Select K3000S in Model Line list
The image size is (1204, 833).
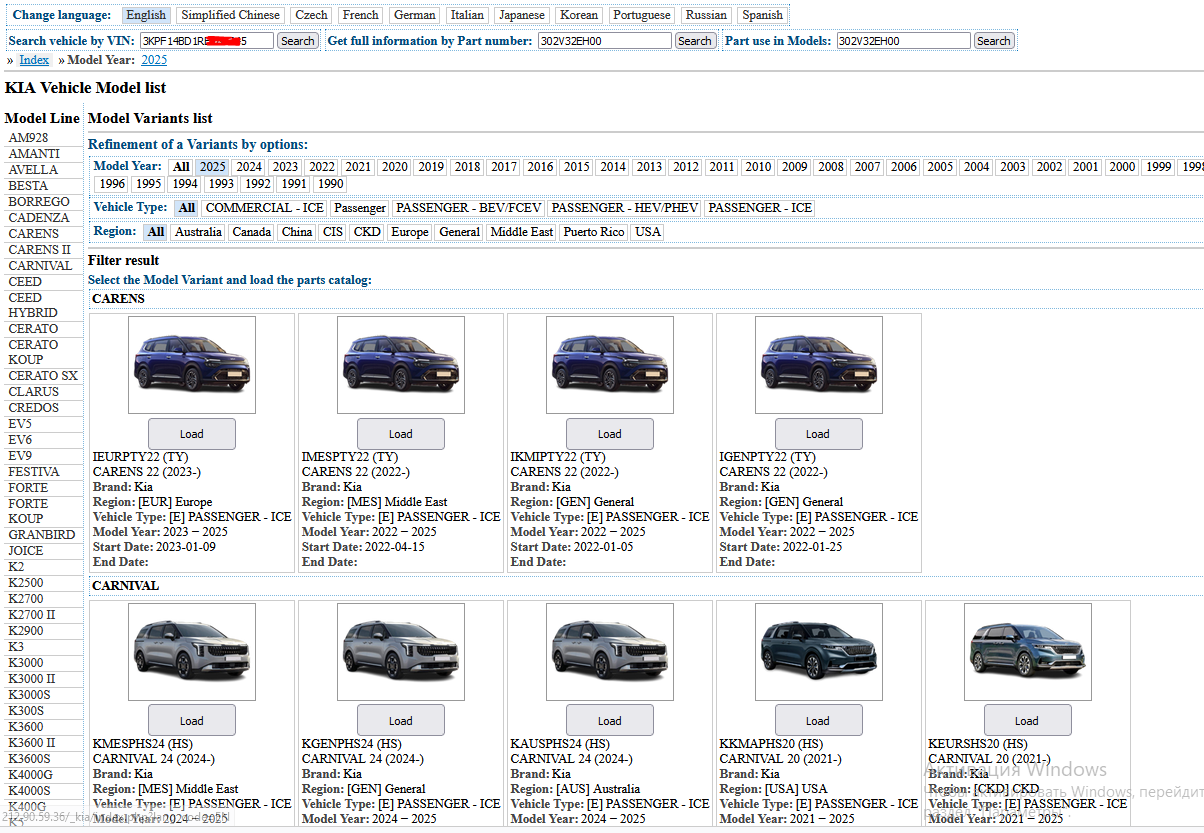tap(29, 695)
